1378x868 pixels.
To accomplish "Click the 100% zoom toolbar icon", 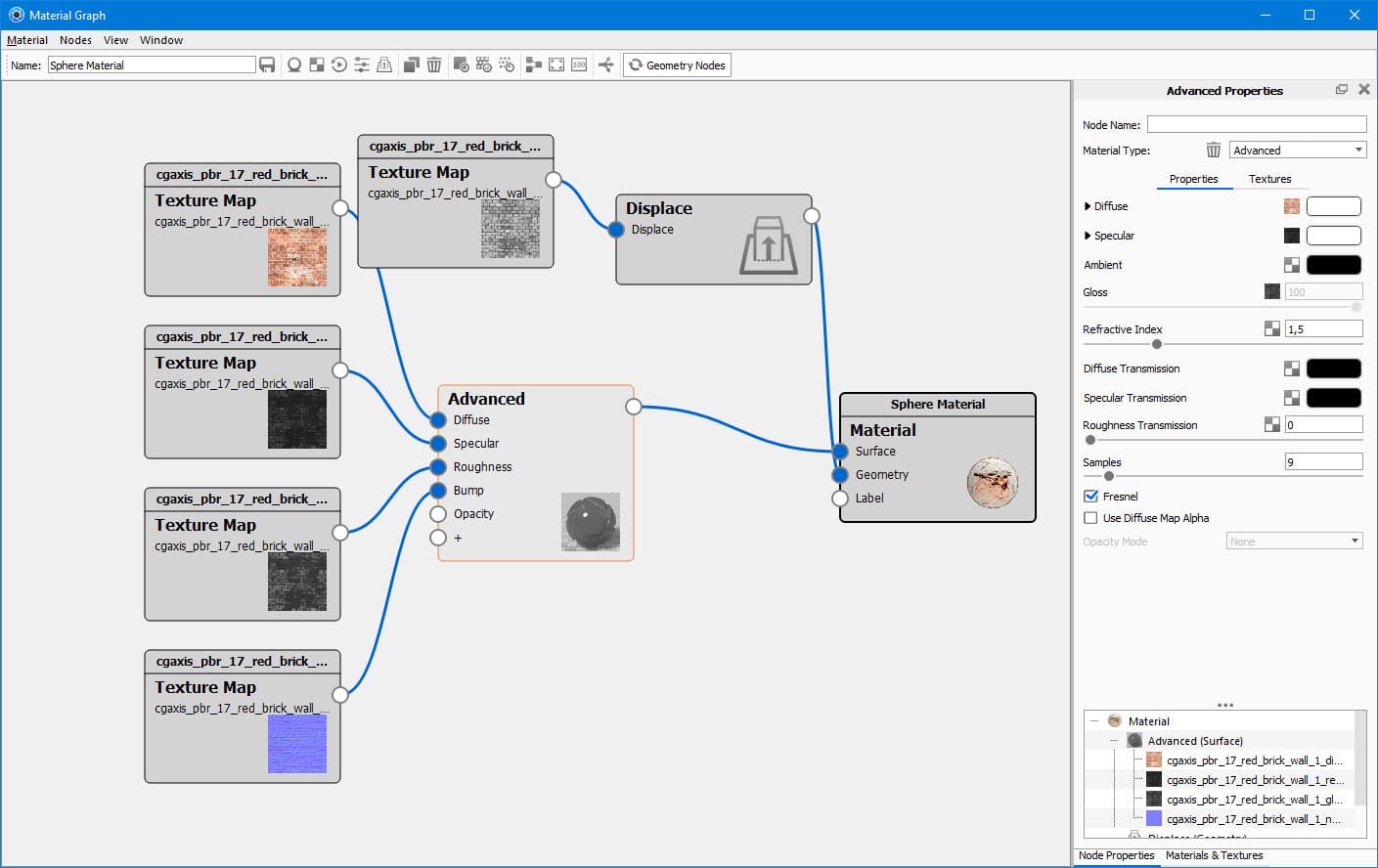I will pyautogui.click(x=579, y=65).
